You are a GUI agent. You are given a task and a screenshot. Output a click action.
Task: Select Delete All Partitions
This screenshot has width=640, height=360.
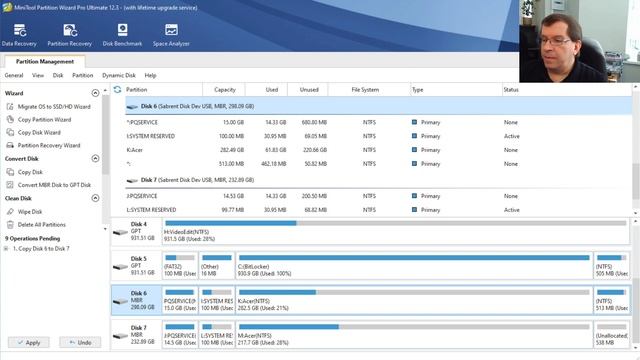pos(41,224)
